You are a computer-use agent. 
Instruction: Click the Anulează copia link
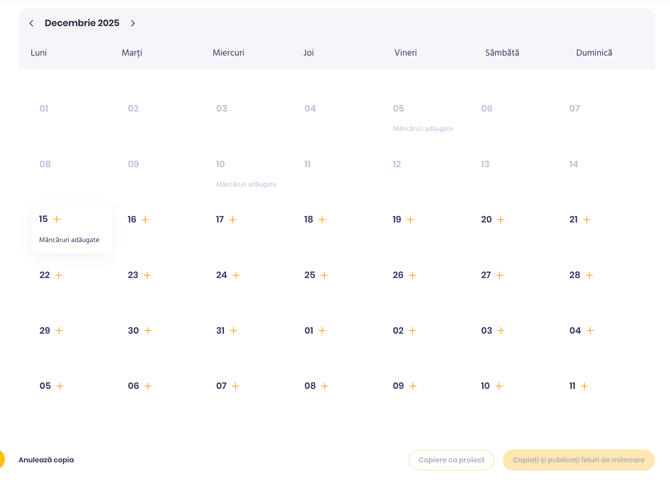(46, 460)
